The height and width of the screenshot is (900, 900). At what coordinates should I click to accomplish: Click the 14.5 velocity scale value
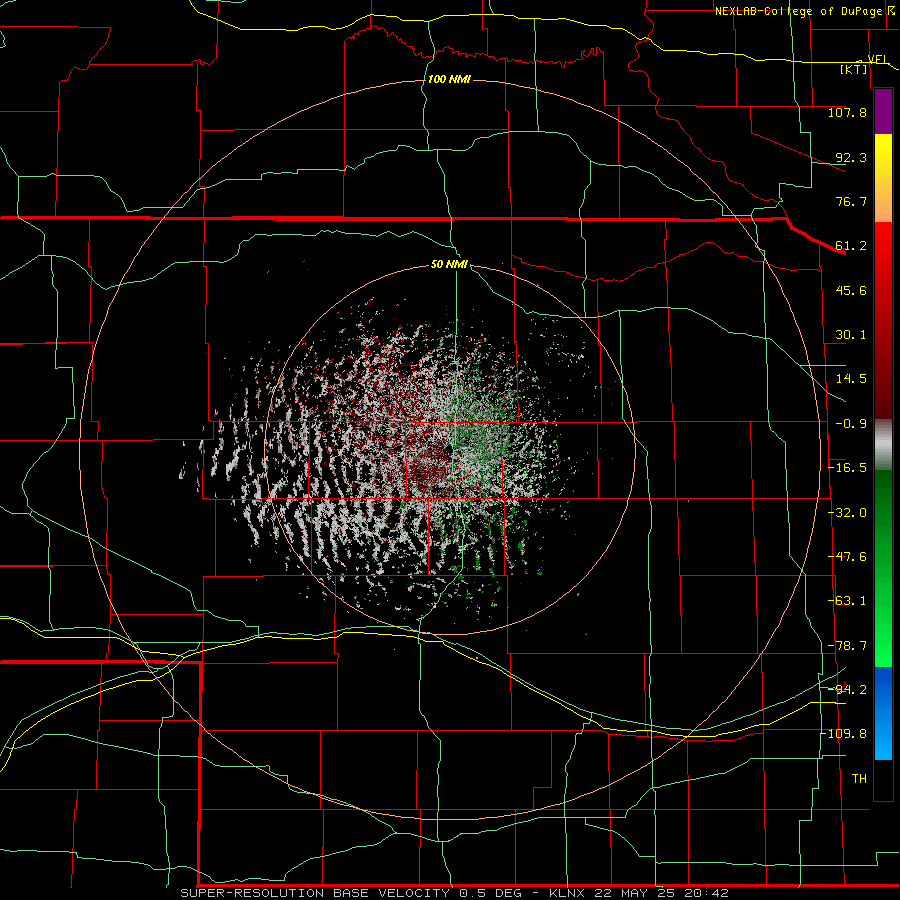(851, 379)
